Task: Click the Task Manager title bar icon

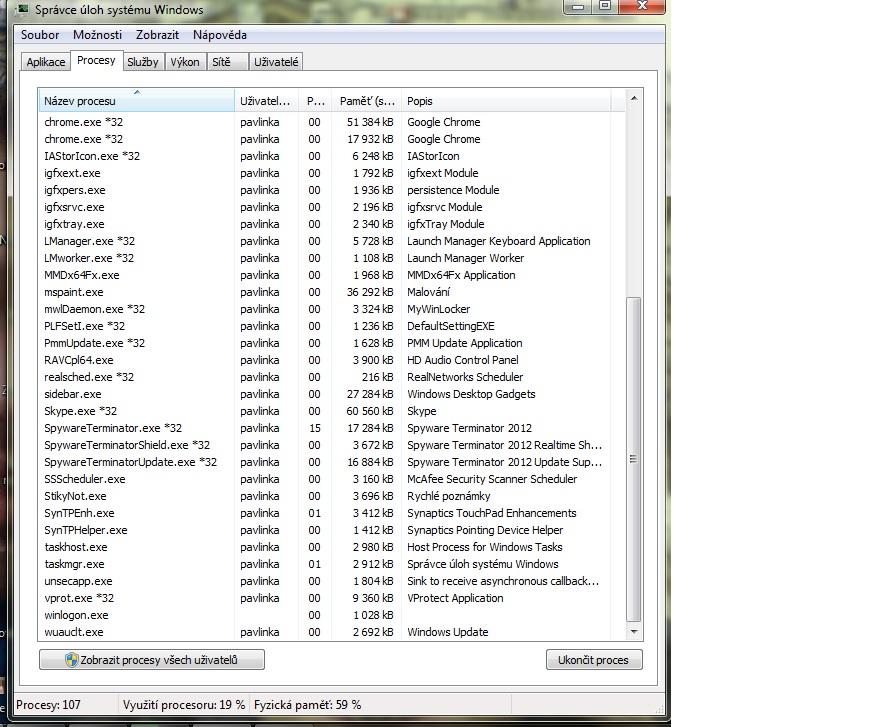Action: pos(23,9)
